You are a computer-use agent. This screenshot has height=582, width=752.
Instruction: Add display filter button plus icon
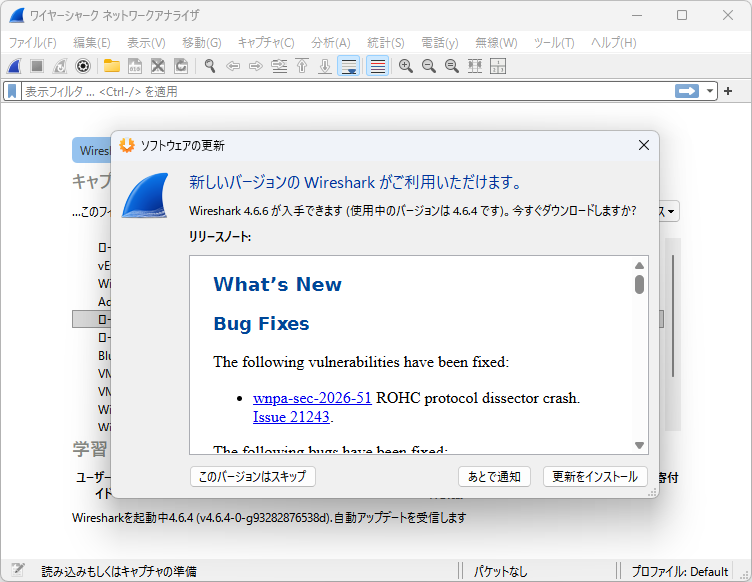[x=728, y=91]
